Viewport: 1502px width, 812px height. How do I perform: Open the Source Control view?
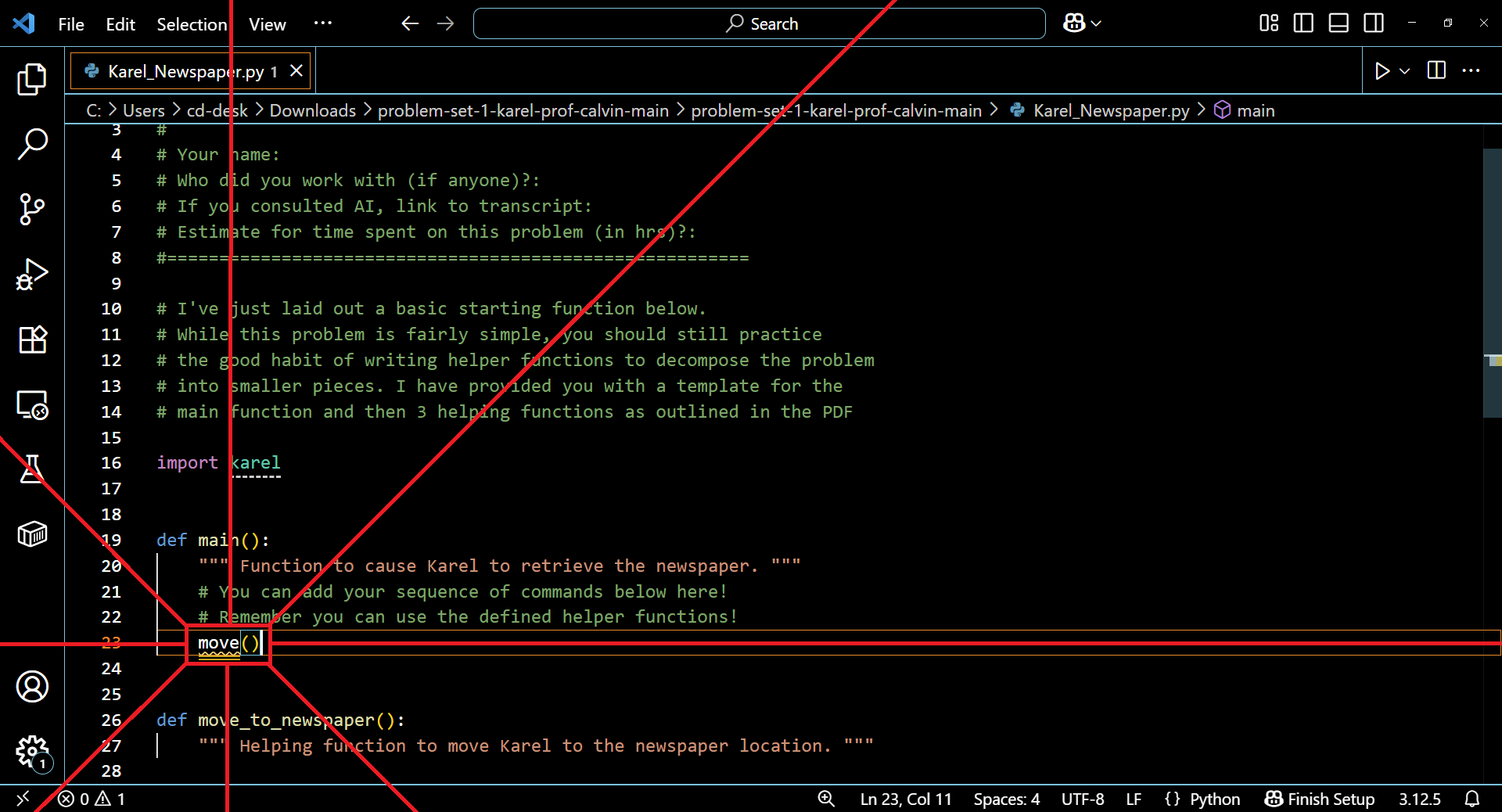click(32, 209)
